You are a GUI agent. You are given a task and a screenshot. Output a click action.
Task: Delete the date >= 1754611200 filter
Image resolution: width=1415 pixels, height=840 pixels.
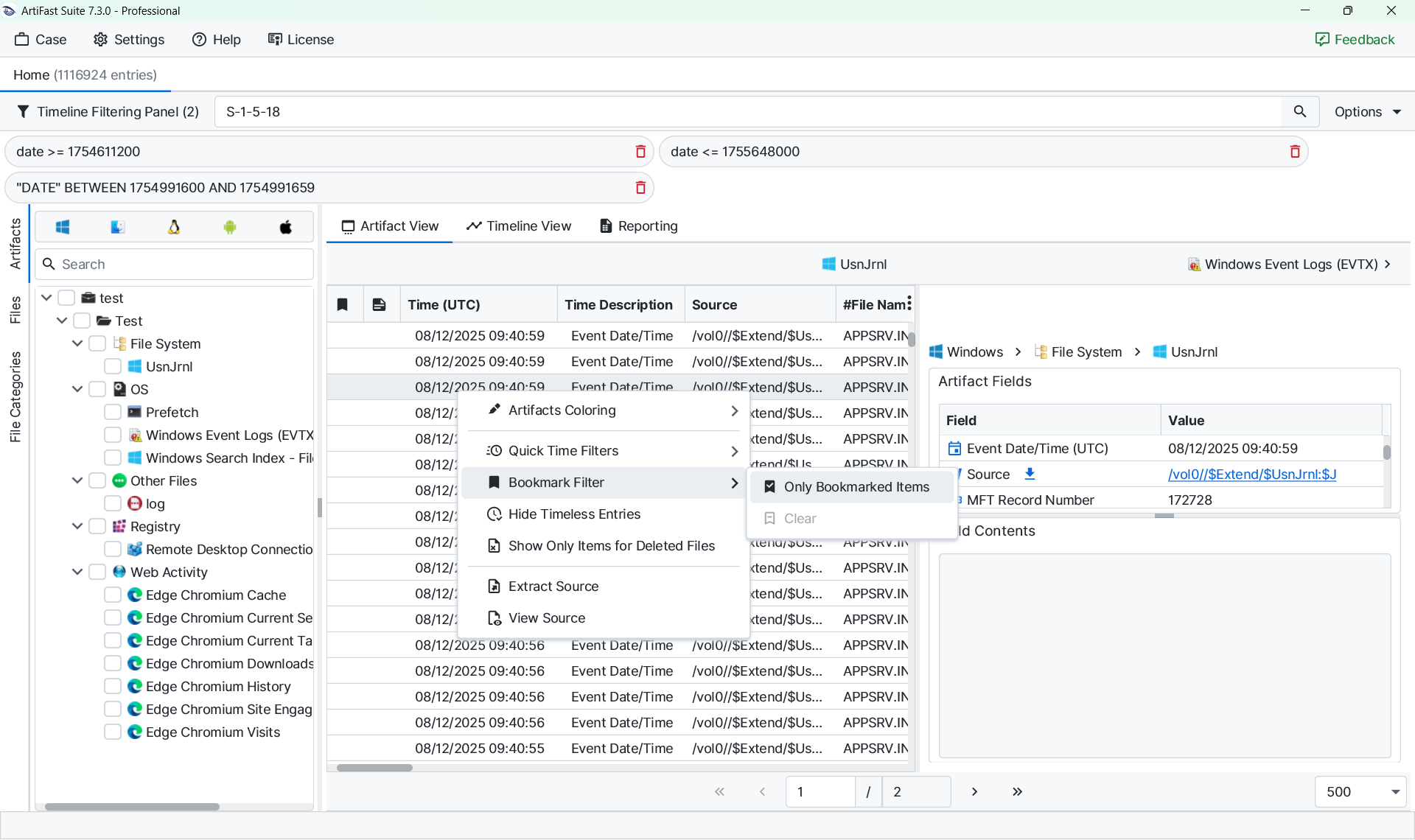(640, 152)
